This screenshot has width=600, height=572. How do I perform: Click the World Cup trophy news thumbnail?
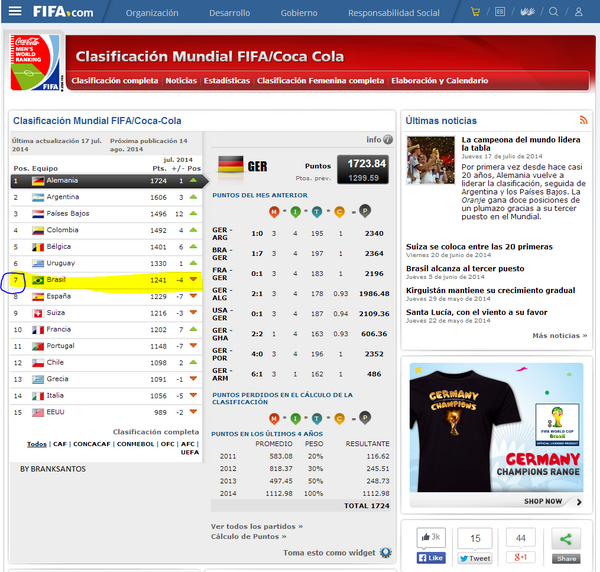[x=430, y=160]
